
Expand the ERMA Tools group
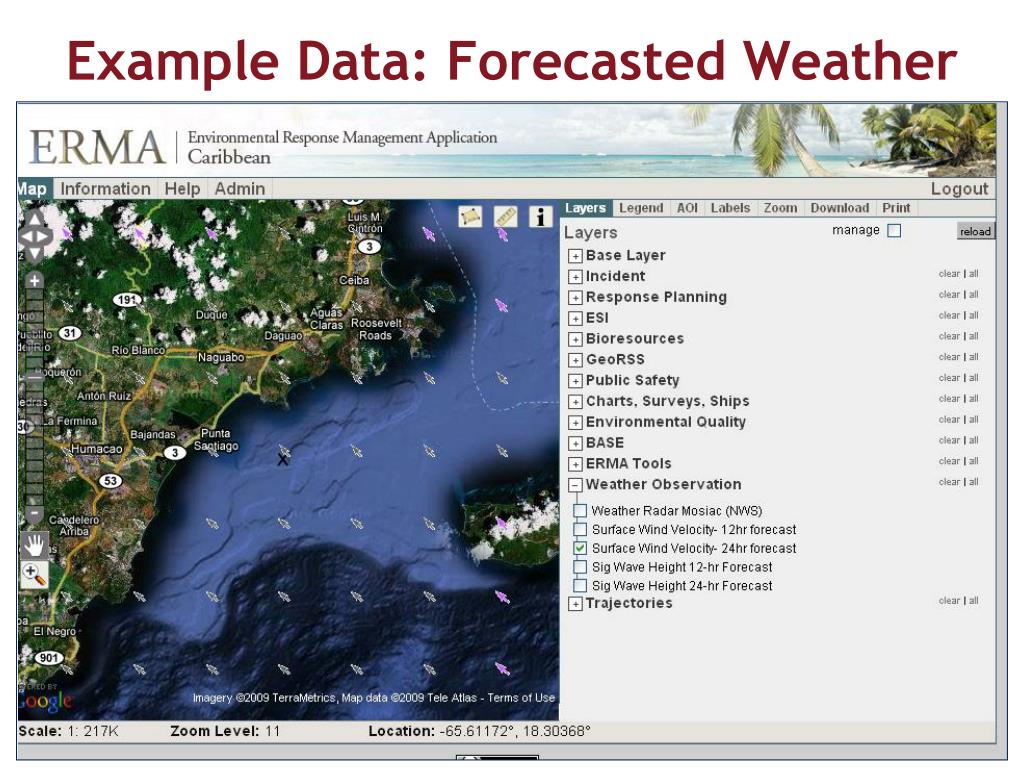pos(575,465)
